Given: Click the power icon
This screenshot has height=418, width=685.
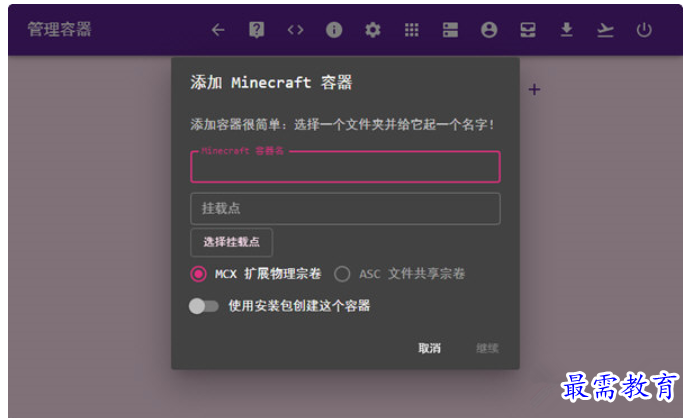Looking at the screenshot, I should pyautogui.click(x=644, y=30).
